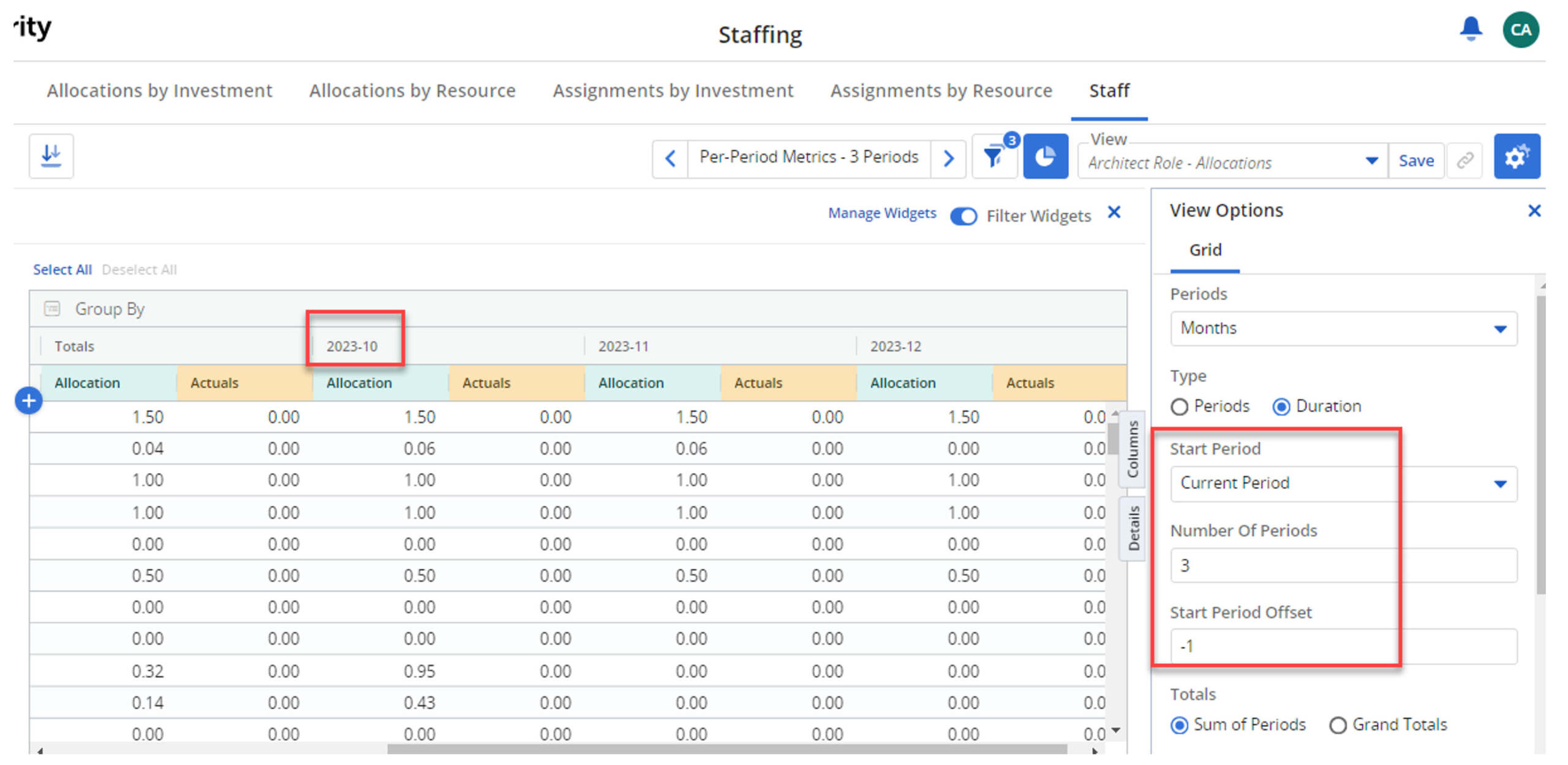
Task: Open Assignments by Investment tab
Action: (x=673, y=91)
